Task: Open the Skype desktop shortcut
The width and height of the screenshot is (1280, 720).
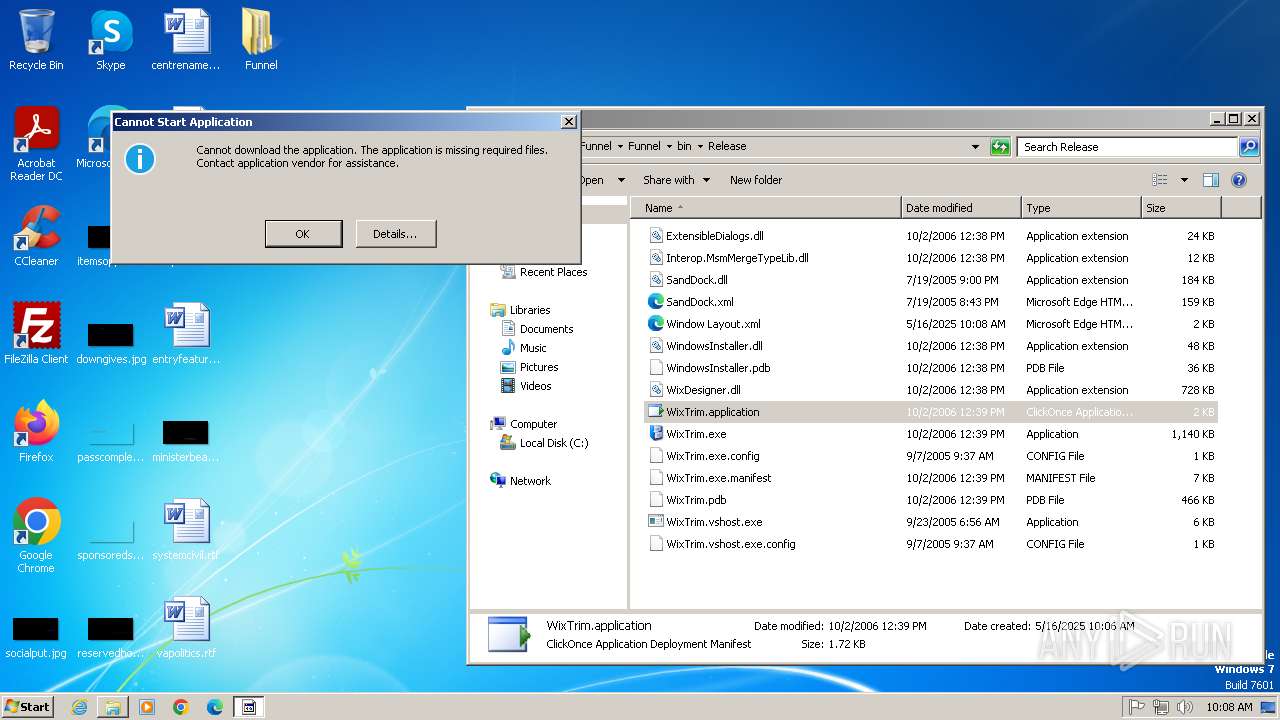Action: 110,40
